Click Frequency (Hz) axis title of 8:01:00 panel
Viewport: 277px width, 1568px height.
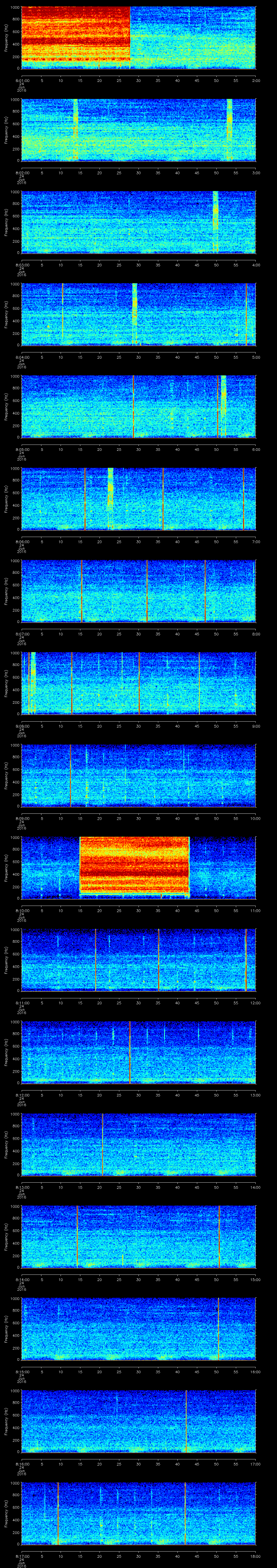click(6, 38)
